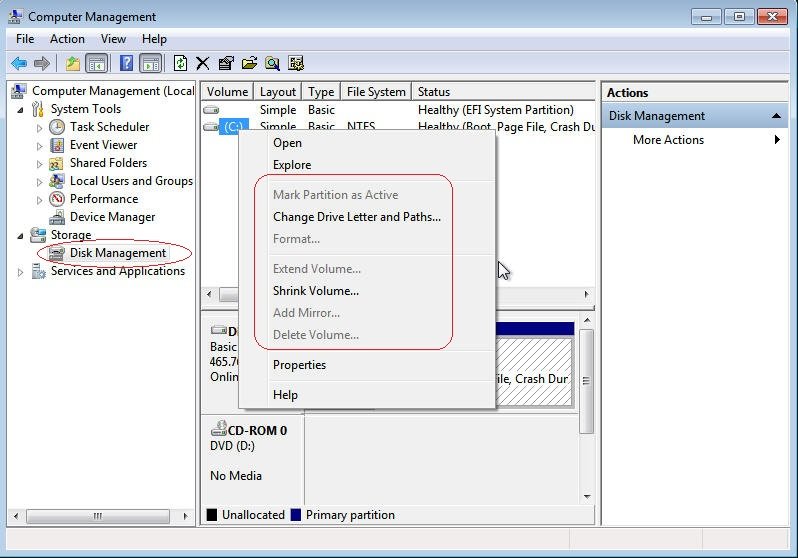Choose Explore from the context menu

367,165
